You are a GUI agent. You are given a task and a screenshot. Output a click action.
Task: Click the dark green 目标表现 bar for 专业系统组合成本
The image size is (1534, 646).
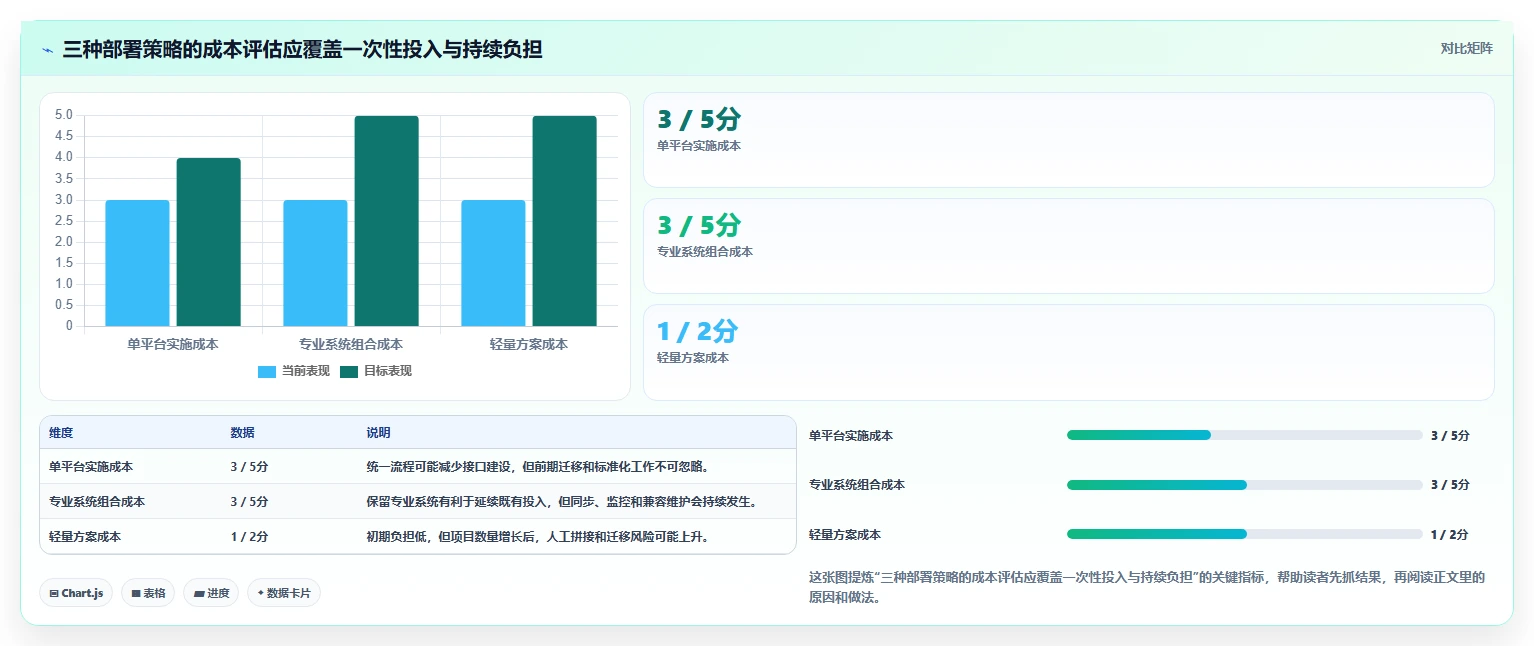[387, 221]
